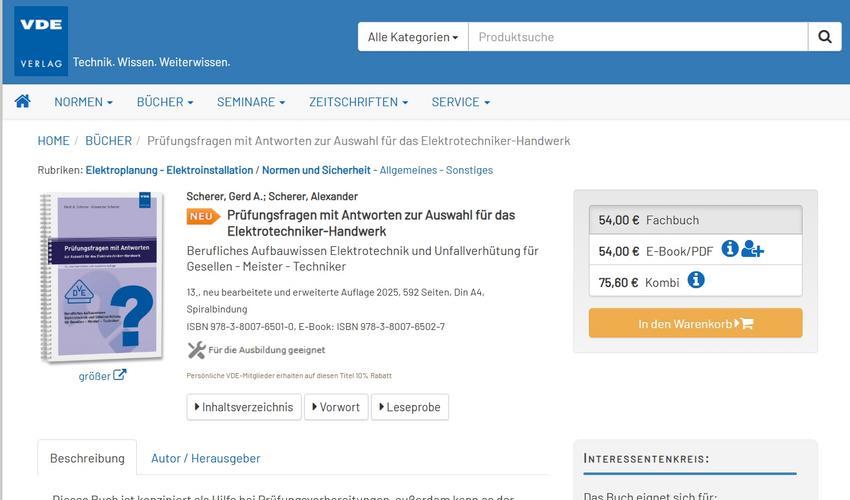This screenshot has width=850, height=500.
Task: Click the größer enlarge image link
Action: pyautogui.click(x=102, y=375)
